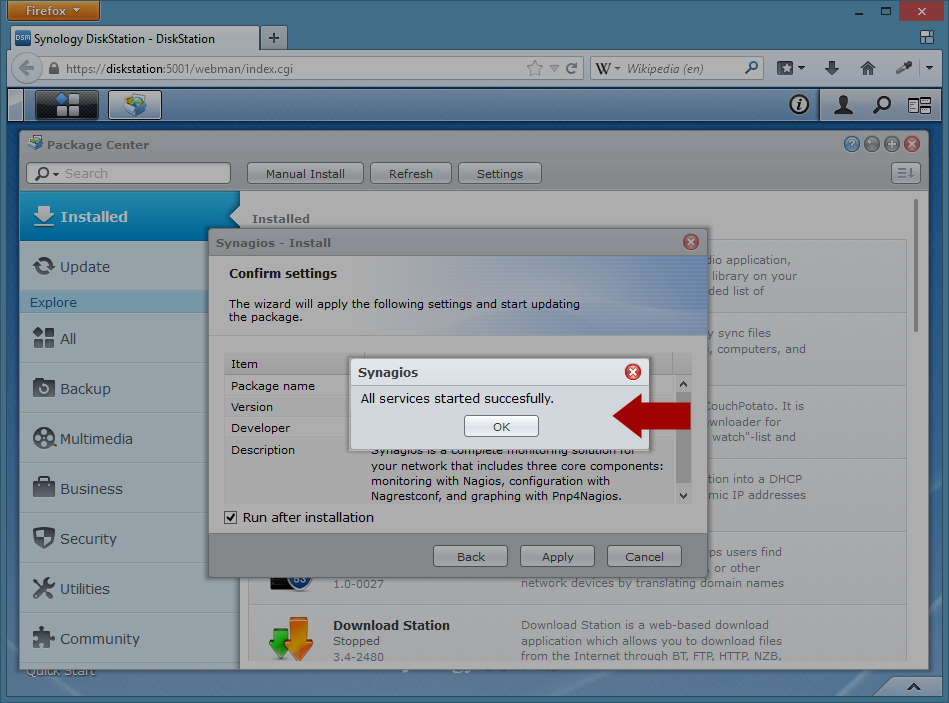
Task: Open the DSM main menu icon
Action: (67, 105)
